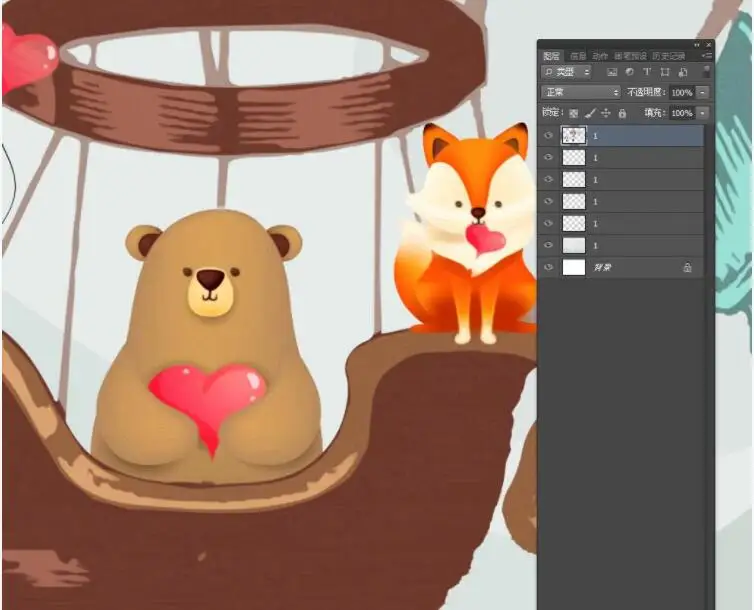Viewport: 754px width, 610px height.
Task: Switch to the 历史记录 tab
Action: coord(668,56)
